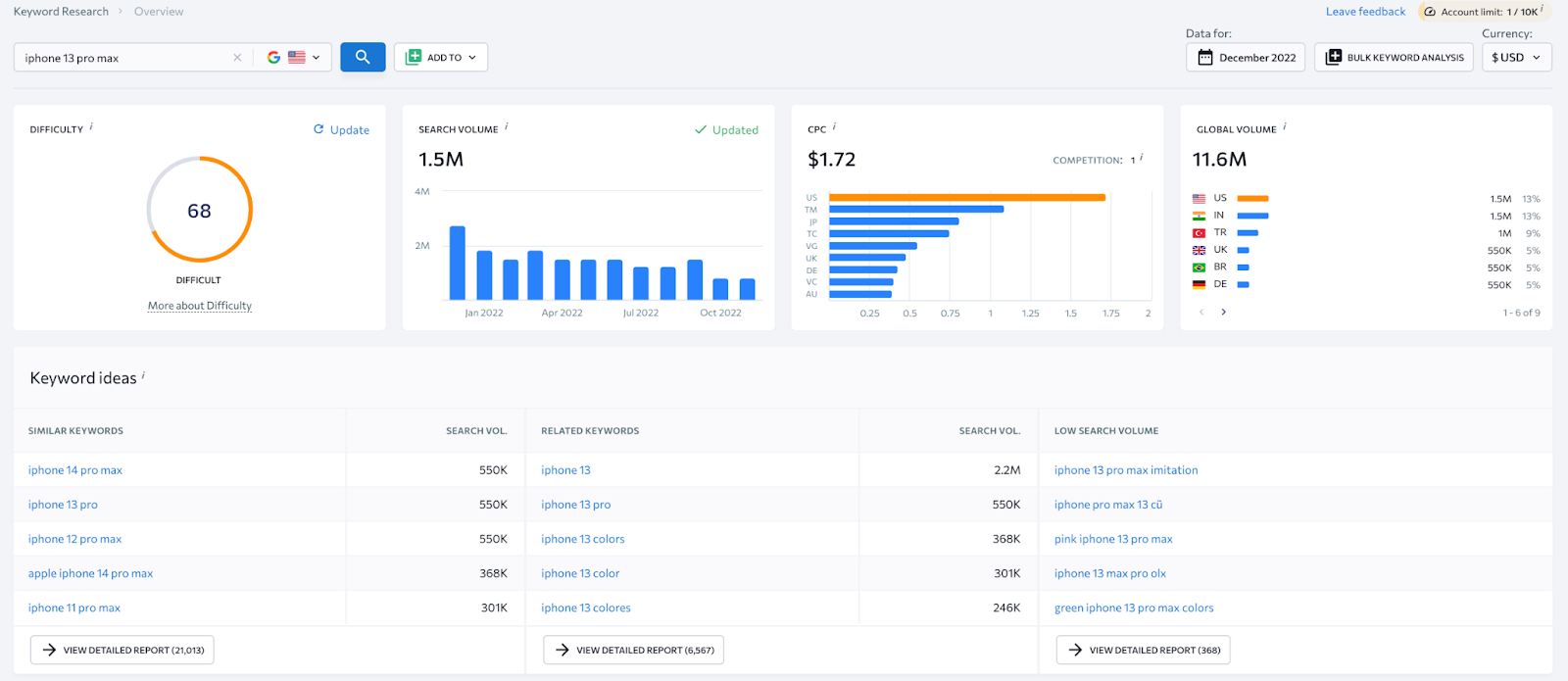The width and height of the screenshot is (1568, 681).
Task: Click the 1 - 6 of 9 pagination text
Action: pyautogui.click(x=1521, y=313)
